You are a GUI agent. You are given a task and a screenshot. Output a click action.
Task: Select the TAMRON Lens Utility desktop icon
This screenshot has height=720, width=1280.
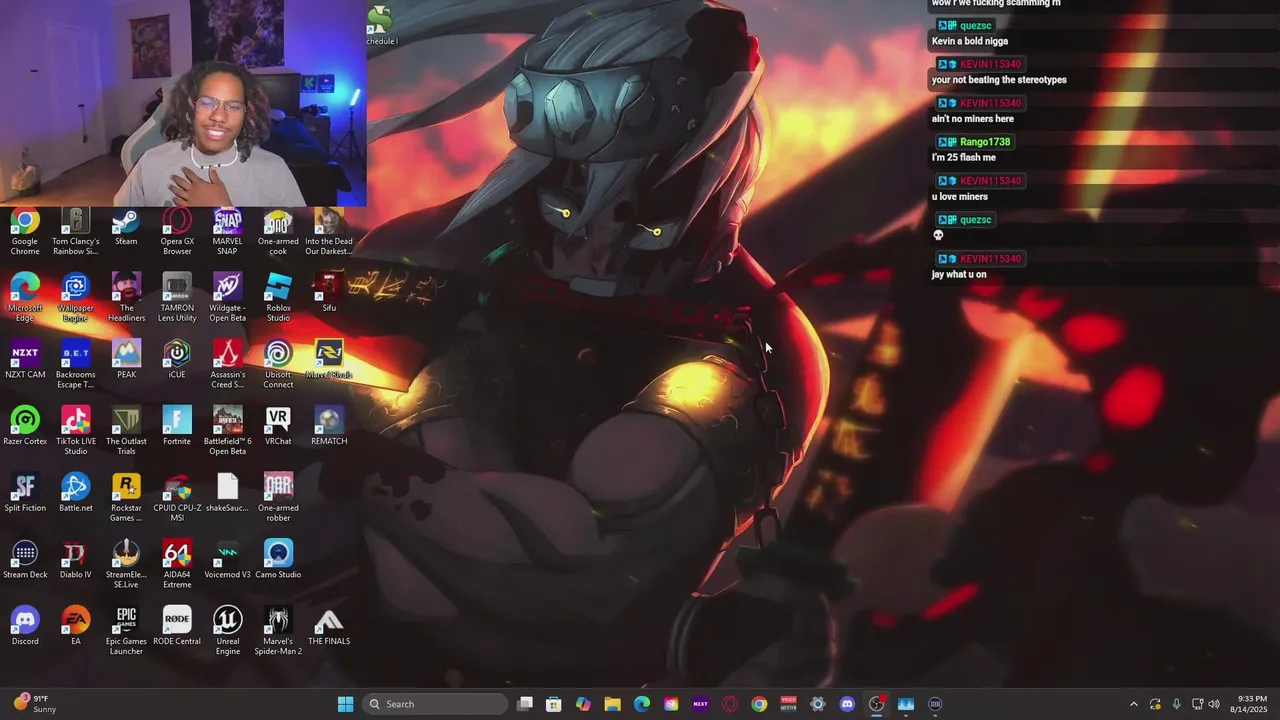(177, 299)
